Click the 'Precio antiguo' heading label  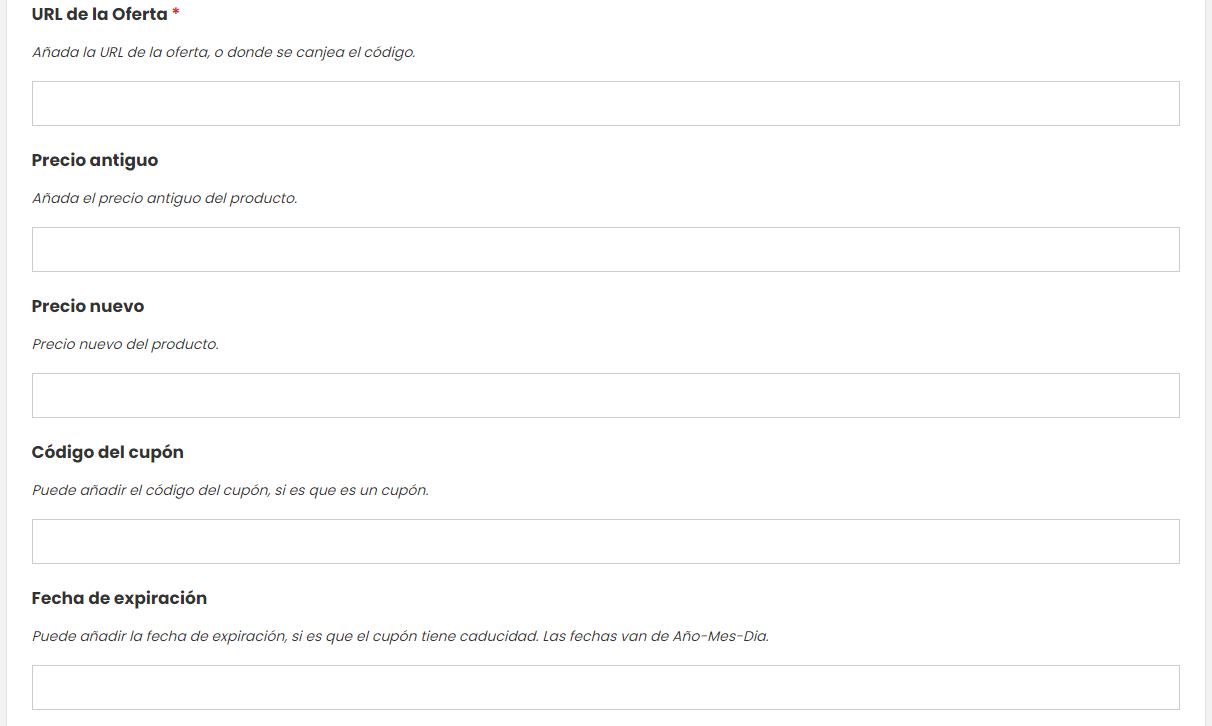click(x=95, y=161)
